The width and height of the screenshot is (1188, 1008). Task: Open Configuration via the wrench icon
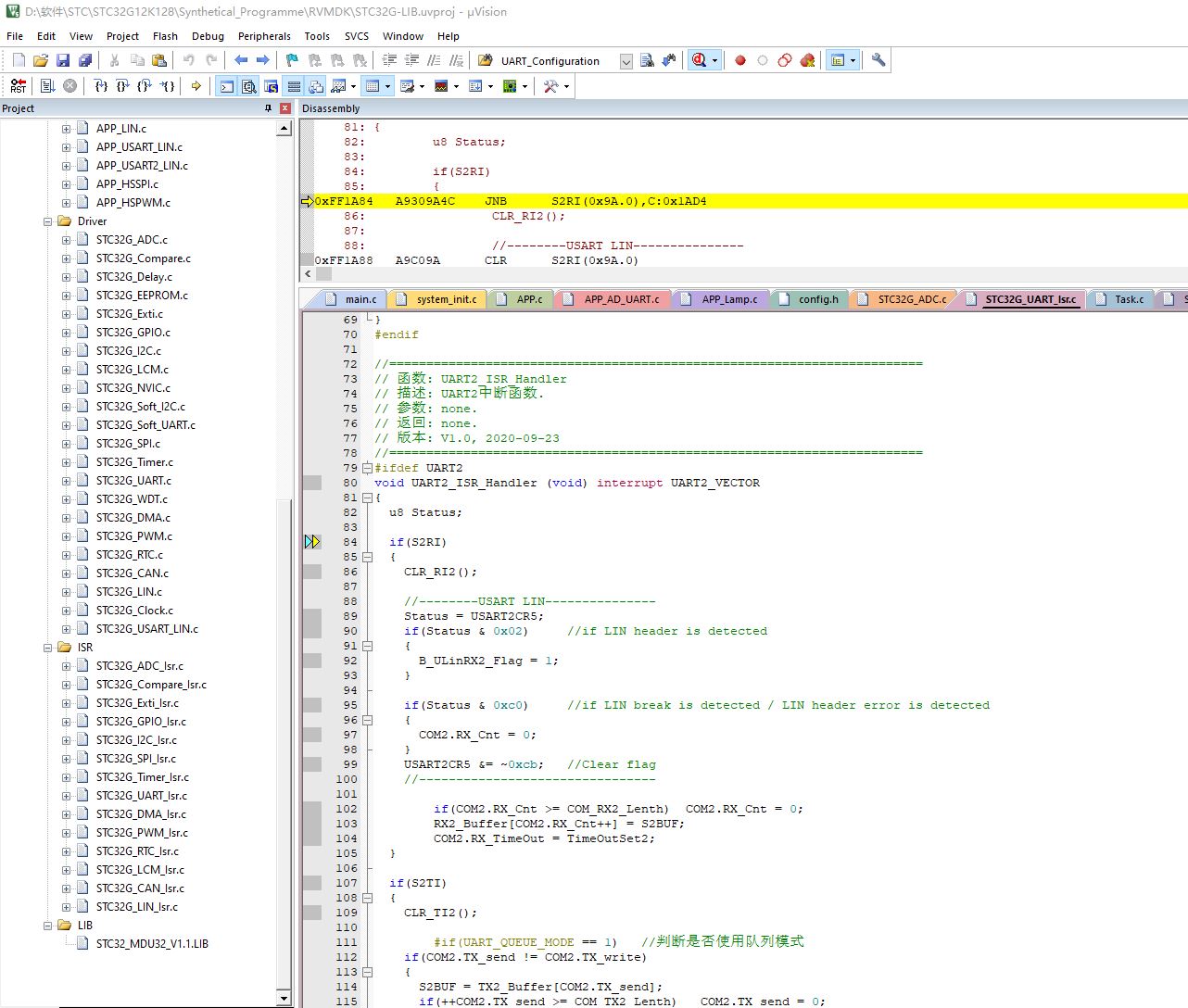[x=878, y=60]
